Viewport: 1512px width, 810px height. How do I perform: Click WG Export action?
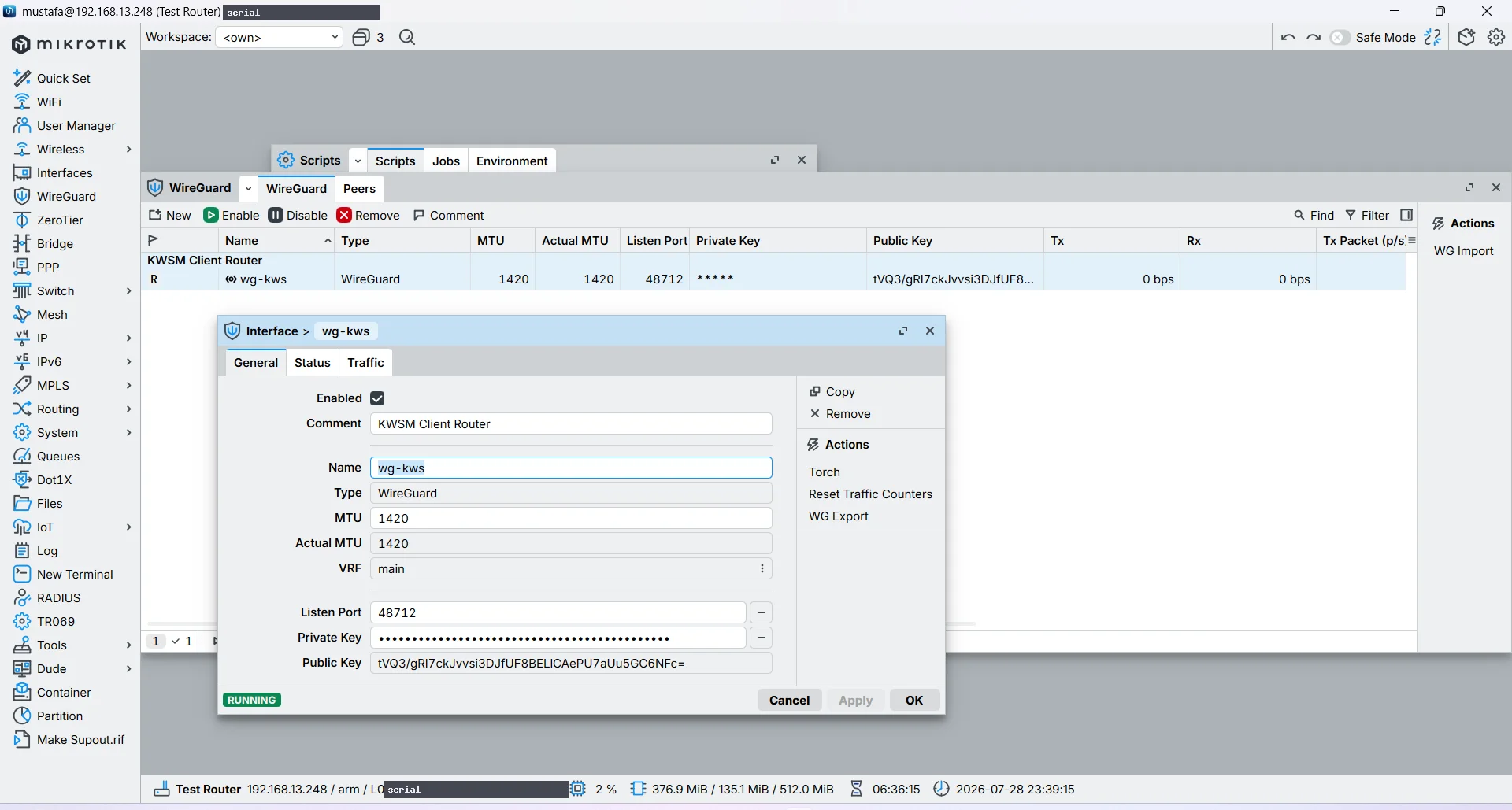click(838, 516)
